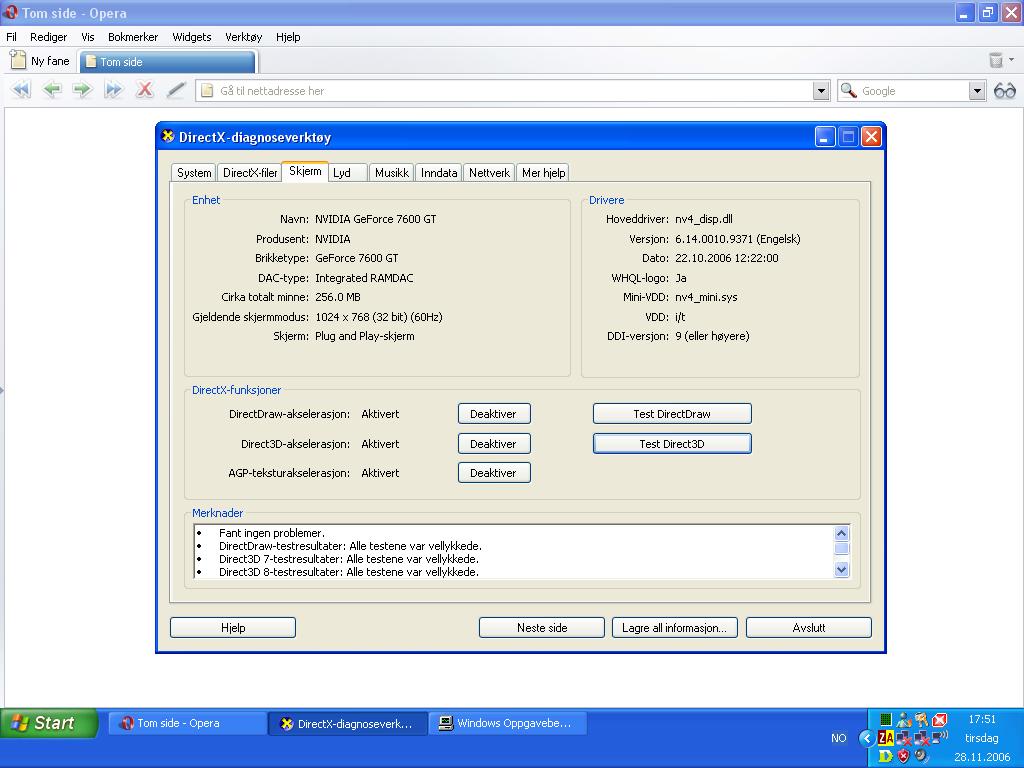Click the Opera logo in browser title bar
The width and height of the screenshot is (1024, 768).
10,12
